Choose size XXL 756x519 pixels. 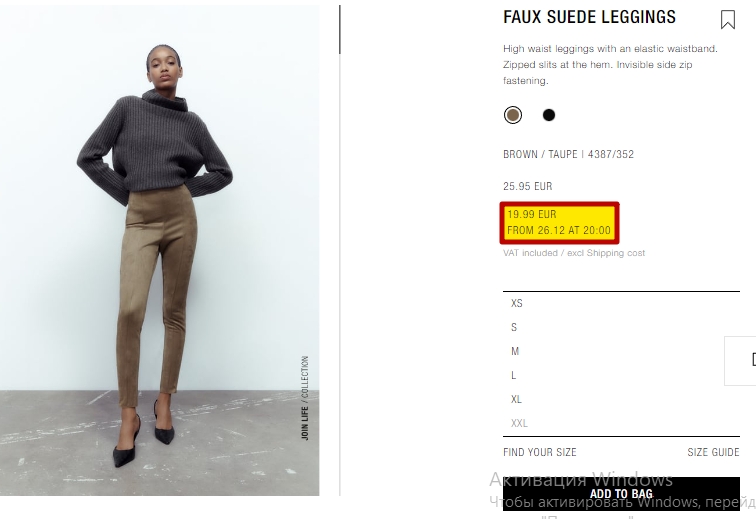621,423
